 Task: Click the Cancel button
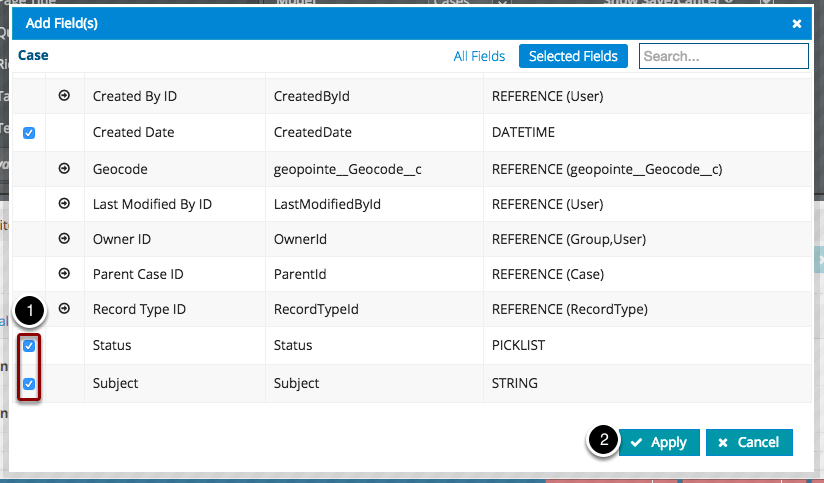pos(749,442)
